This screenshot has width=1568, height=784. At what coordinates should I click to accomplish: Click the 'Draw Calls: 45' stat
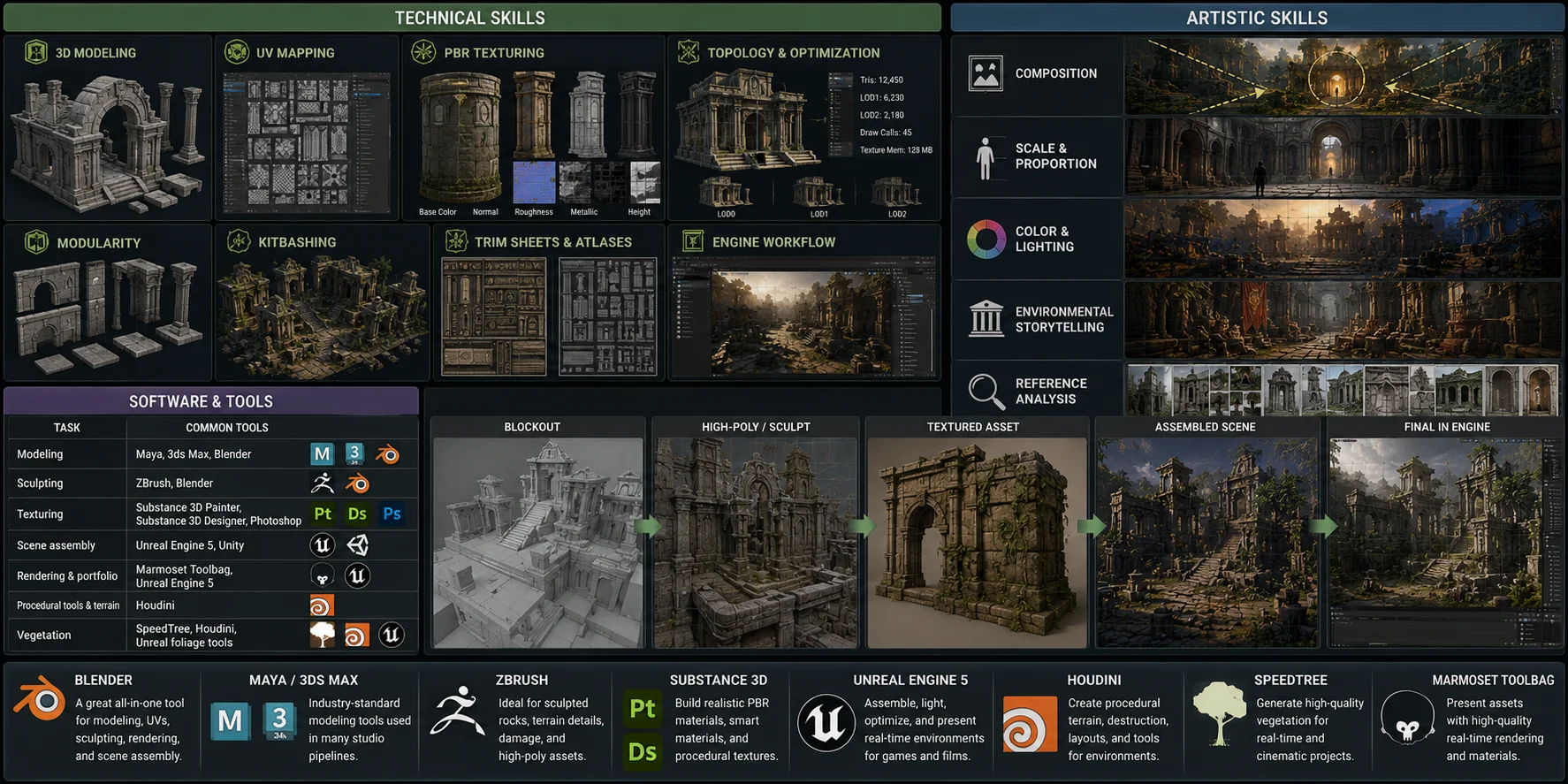tap(886, 133)
